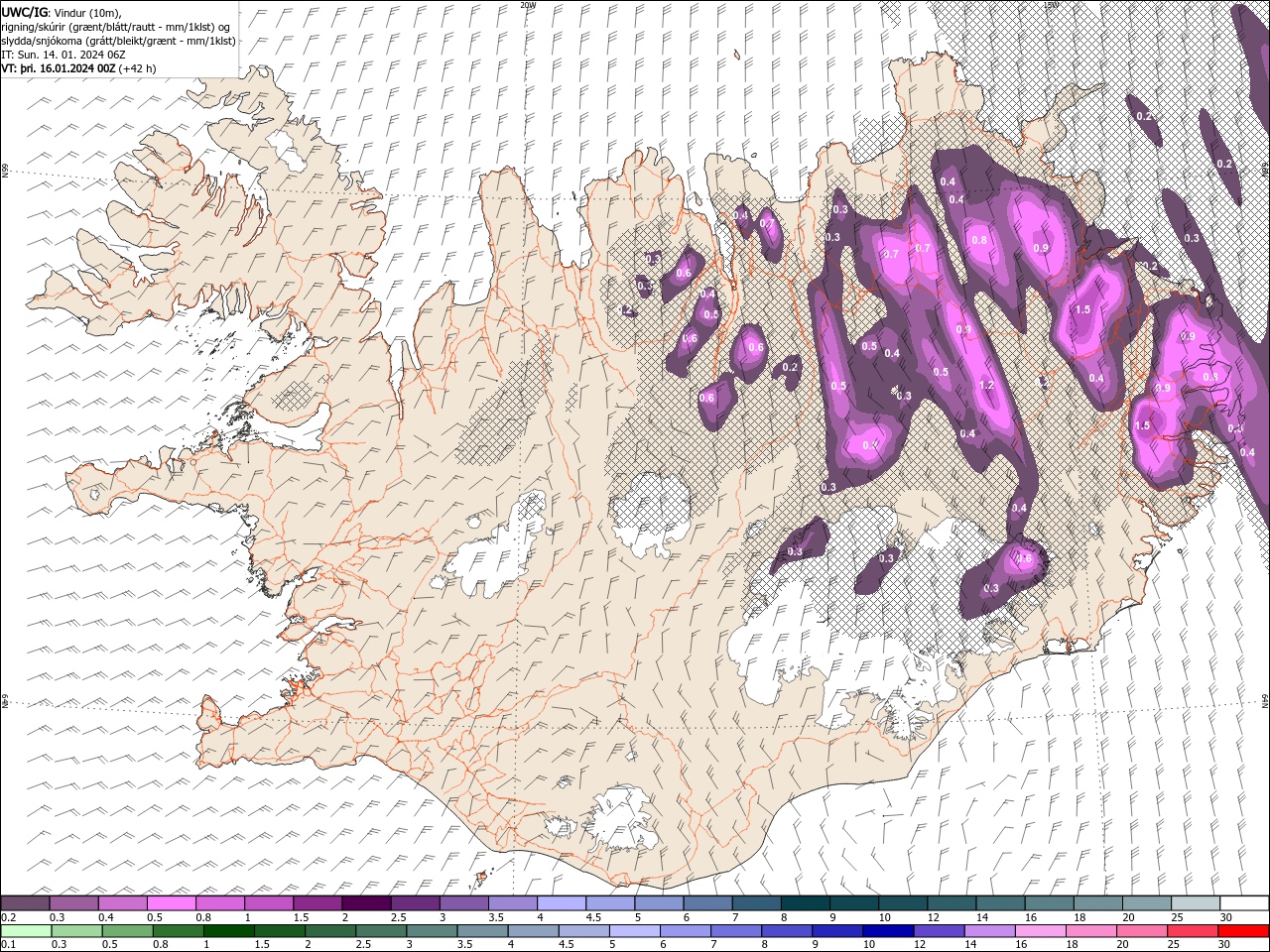Pick the lower legend green swatch labeled 0.8
The width and height of the screenshot is (1270, 952).
click(x=178, y=931)
